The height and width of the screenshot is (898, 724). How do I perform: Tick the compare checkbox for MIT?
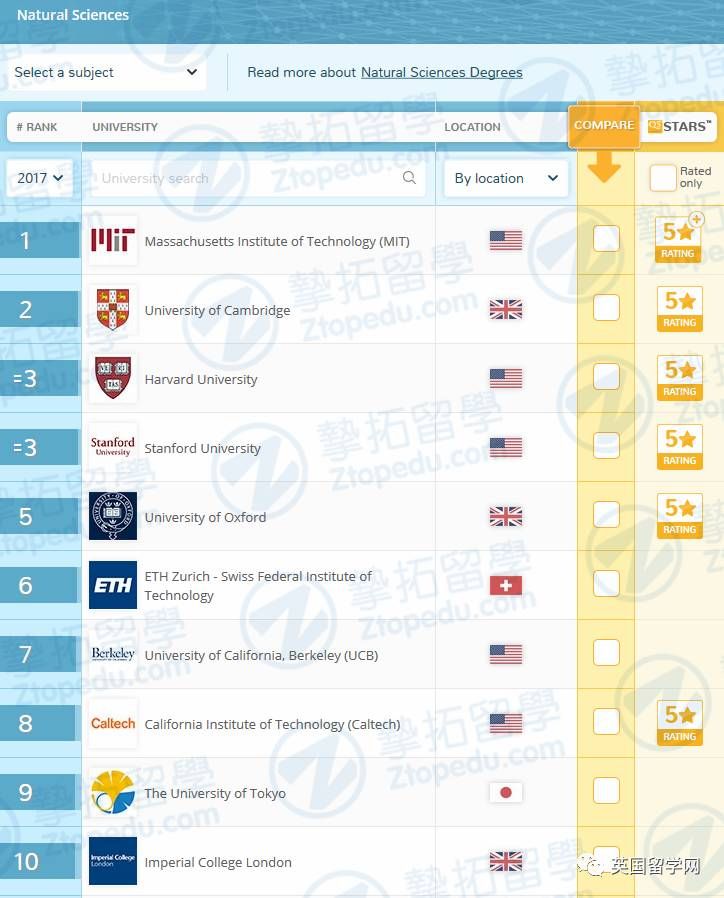point(606,239)
